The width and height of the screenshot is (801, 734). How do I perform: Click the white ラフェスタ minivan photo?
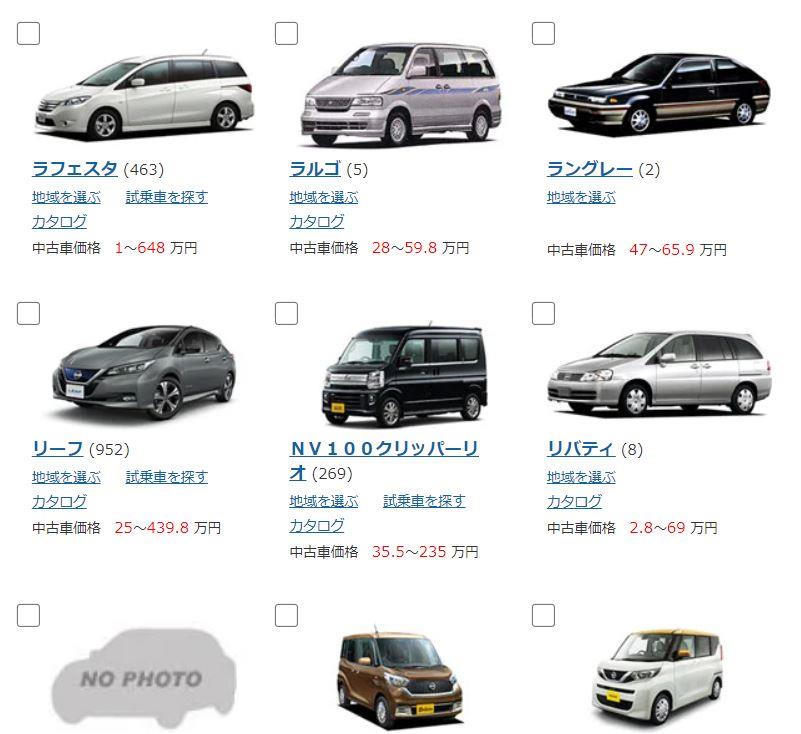pyautogui.click(x=144, y=94)
